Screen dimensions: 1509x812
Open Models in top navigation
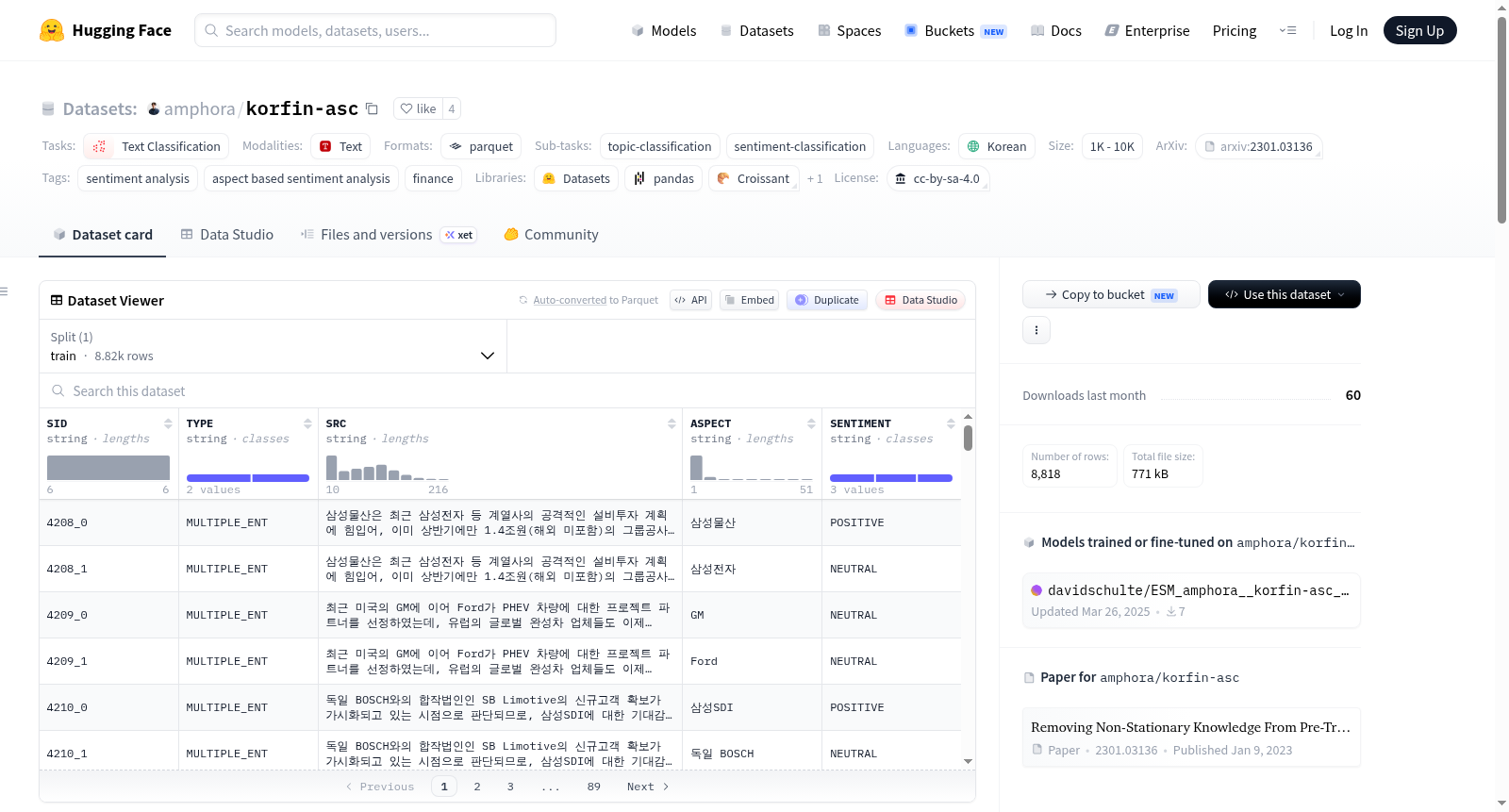tap(664, 30)
